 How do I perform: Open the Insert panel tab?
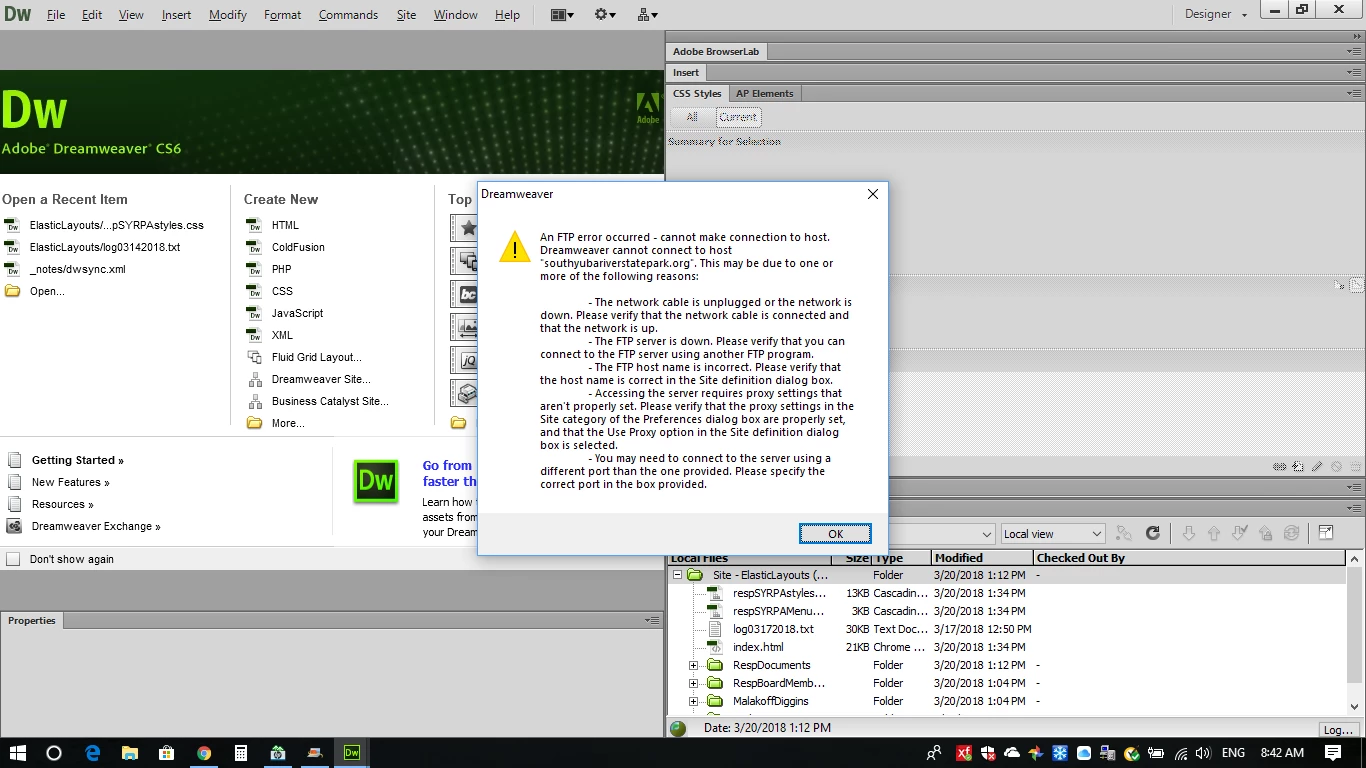tap(686, 73)
